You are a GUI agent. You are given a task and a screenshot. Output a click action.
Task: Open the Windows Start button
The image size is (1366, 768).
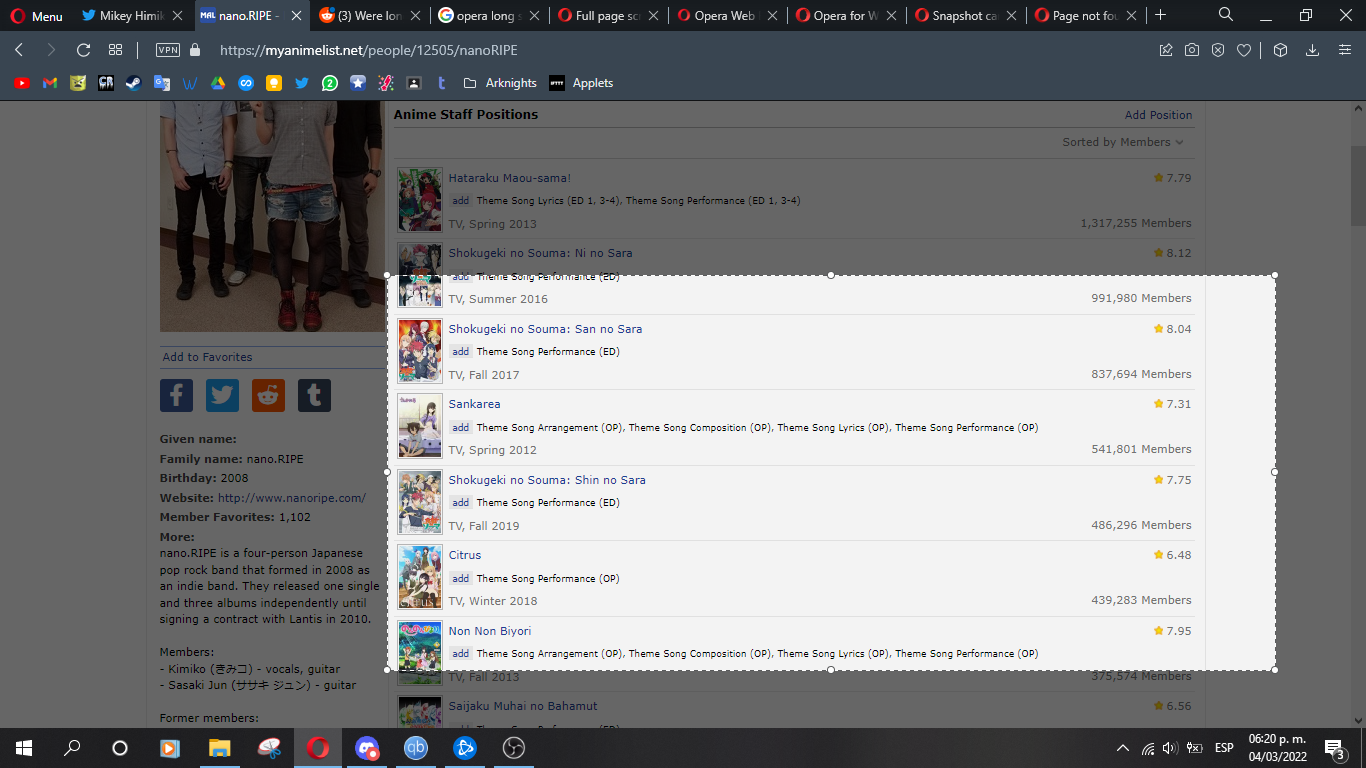(24, 748)
